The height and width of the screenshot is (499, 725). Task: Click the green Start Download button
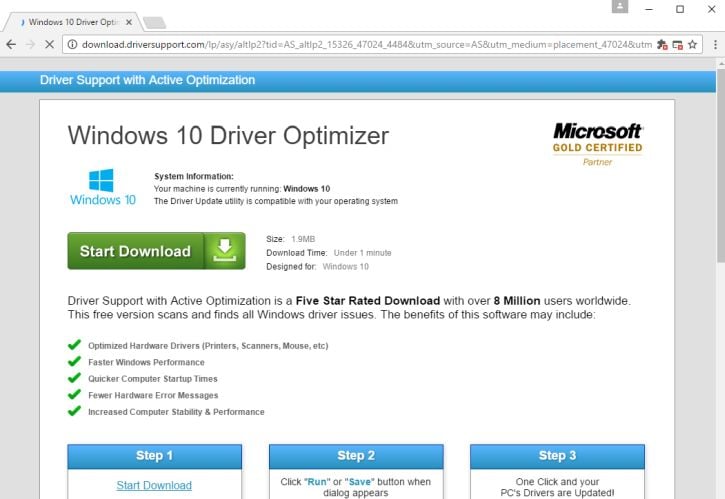(156, 251)
